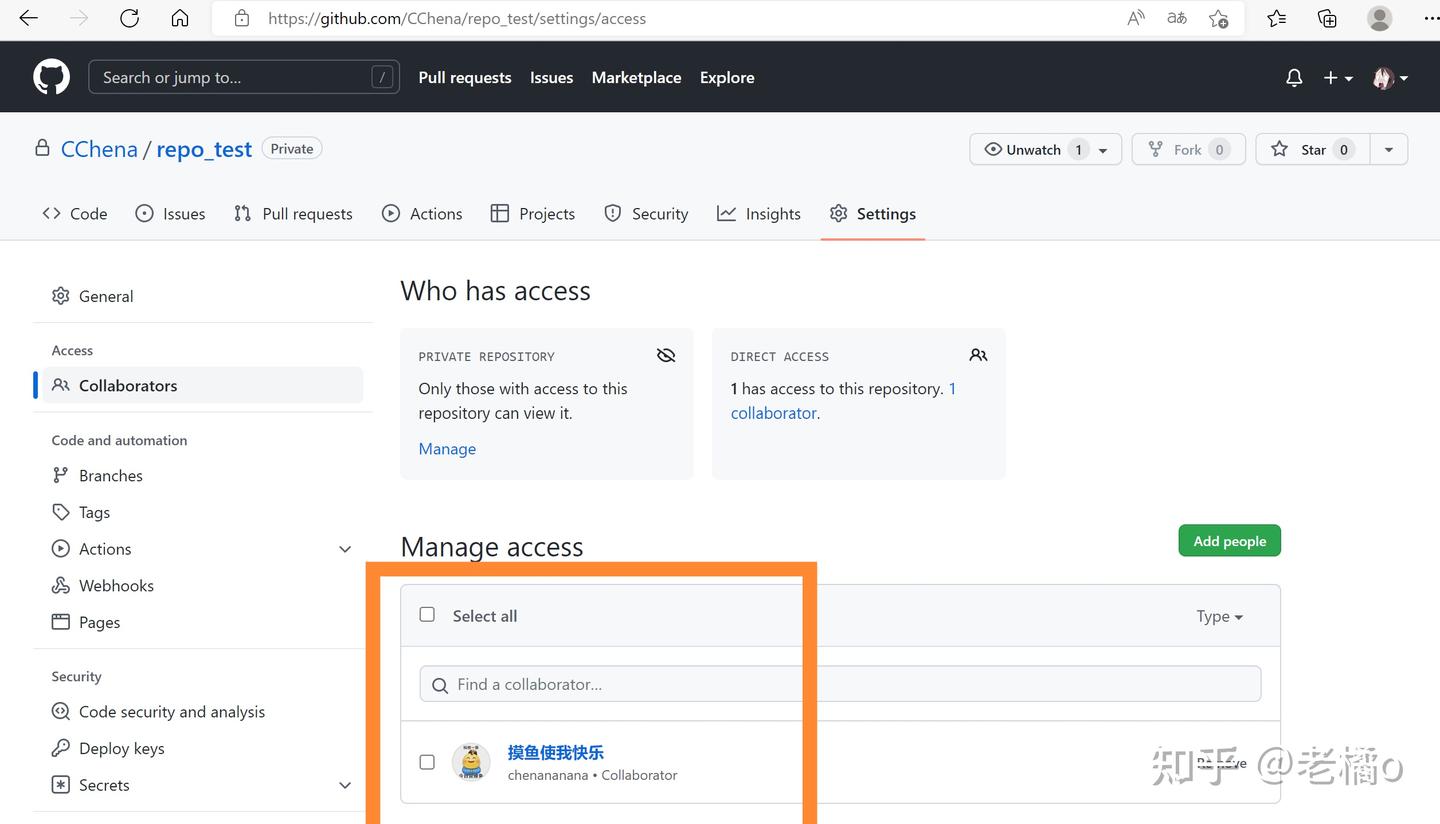The image size is (1440, 824).
Task: Open the Type filter dropdown
Action: point(1219,617)
